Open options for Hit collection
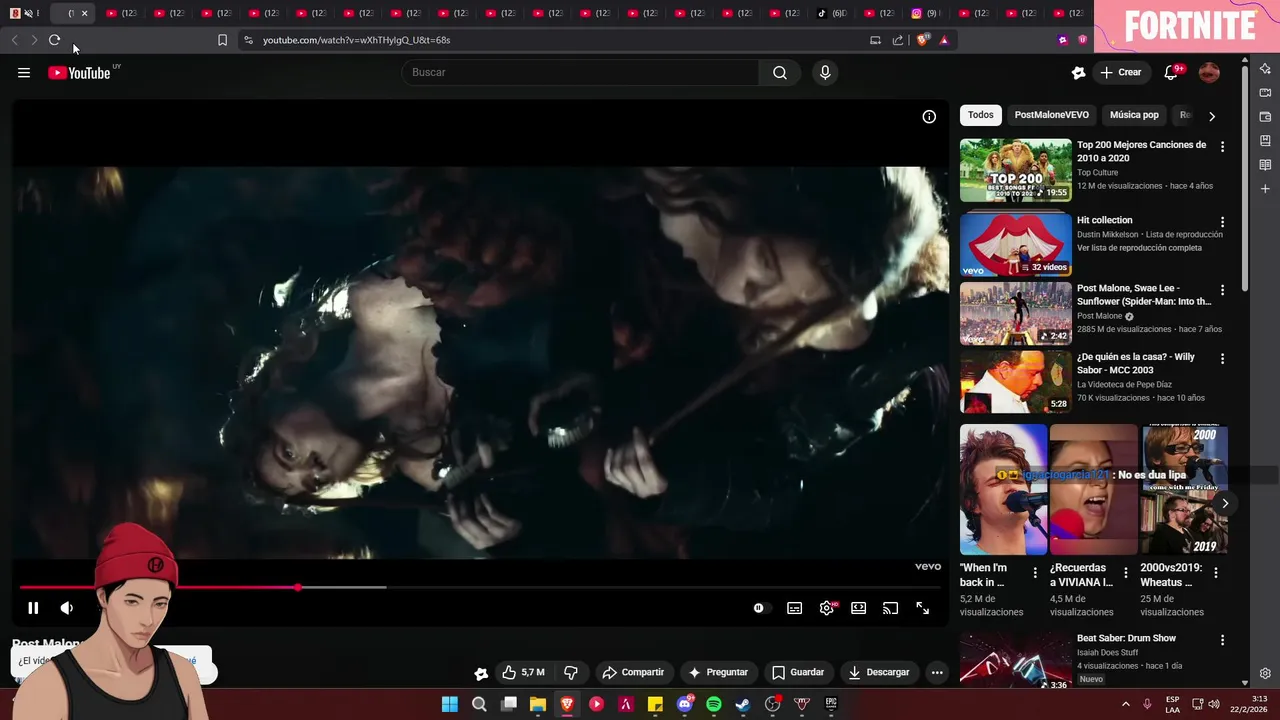Viewport: 1280px width, 720px height. pos(1222,222)
